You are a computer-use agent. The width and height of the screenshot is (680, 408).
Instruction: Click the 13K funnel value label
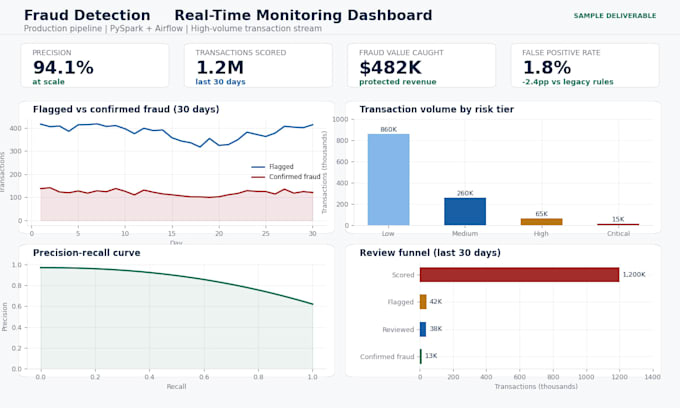coord(431,356)
